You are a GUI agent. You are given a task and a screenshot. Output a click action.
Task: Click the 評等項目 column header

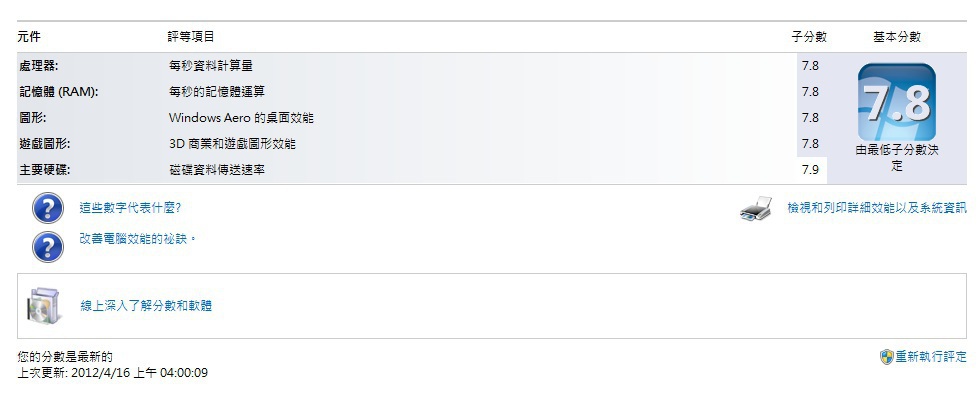(190, 37)
